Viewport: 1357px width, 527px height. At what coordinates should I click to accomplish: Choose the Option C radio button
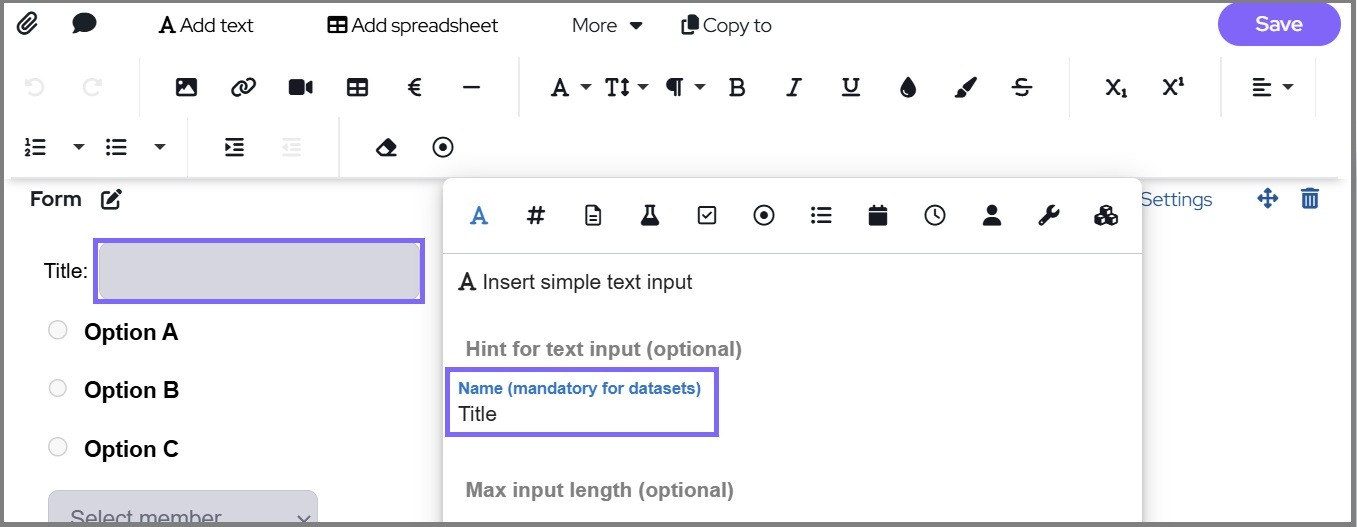point(58,447)
